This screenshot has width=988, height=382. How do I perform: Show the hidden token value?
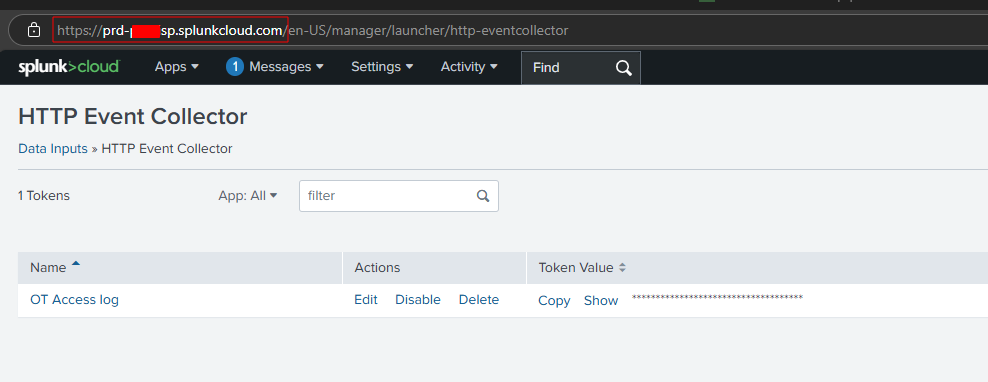600,301
